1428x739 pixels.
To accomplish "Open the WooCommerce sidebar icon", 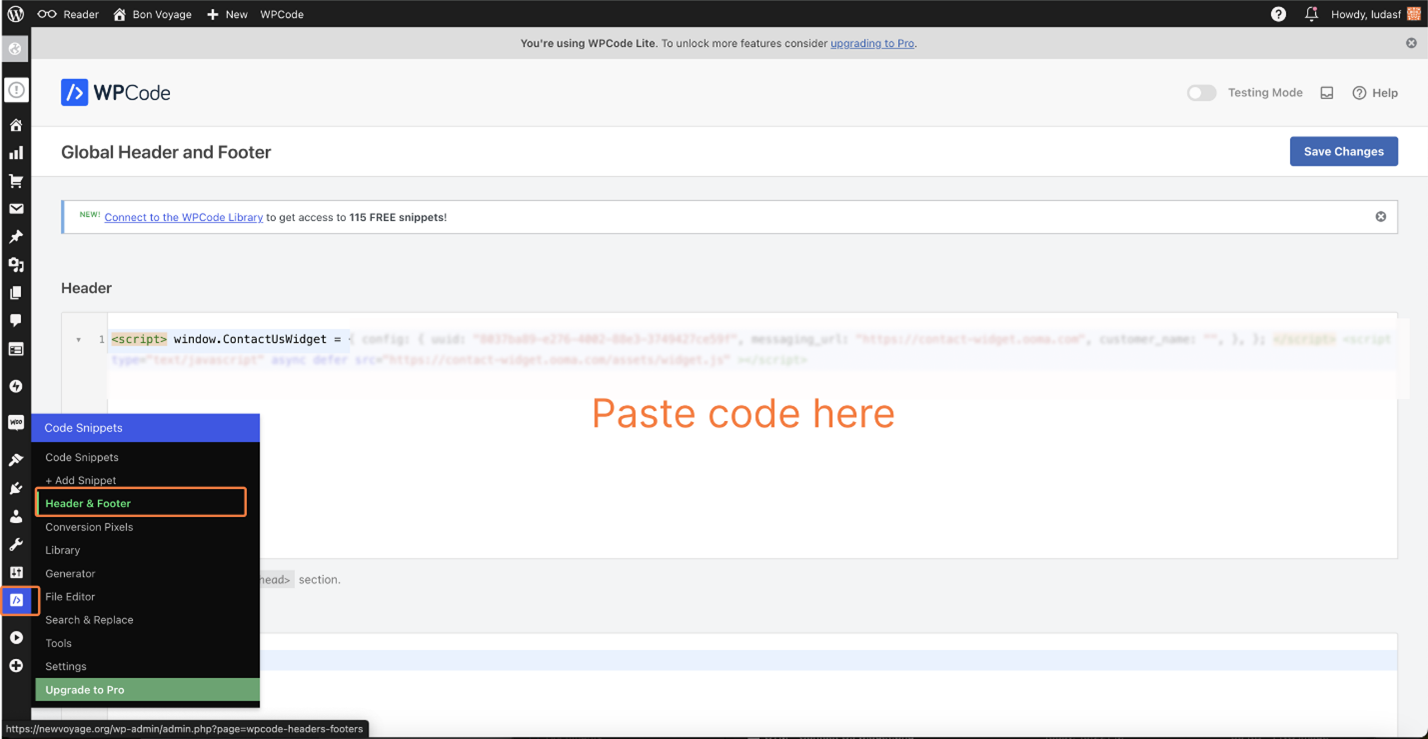I will click(16, 423).
